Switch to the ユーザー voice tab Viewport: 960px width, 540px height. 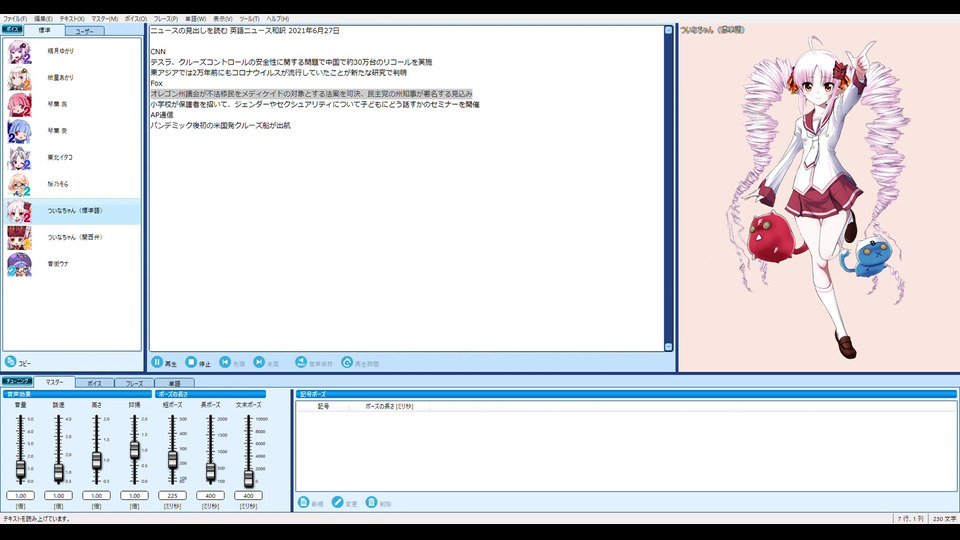84,31
